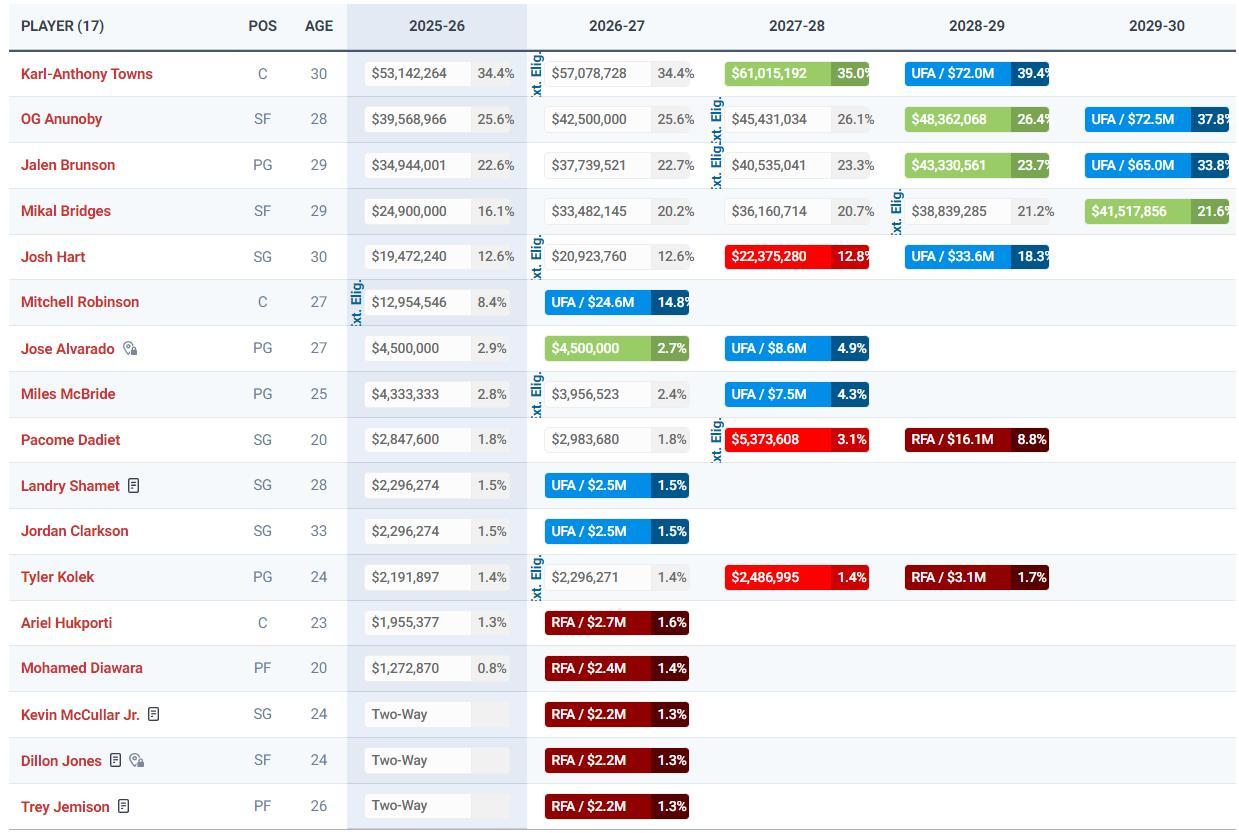Click Josh Hart's red $22,375,280 cell
The width and height of the screenshot is (1239, 833).
pyautogui.click(x=777, y=257)
